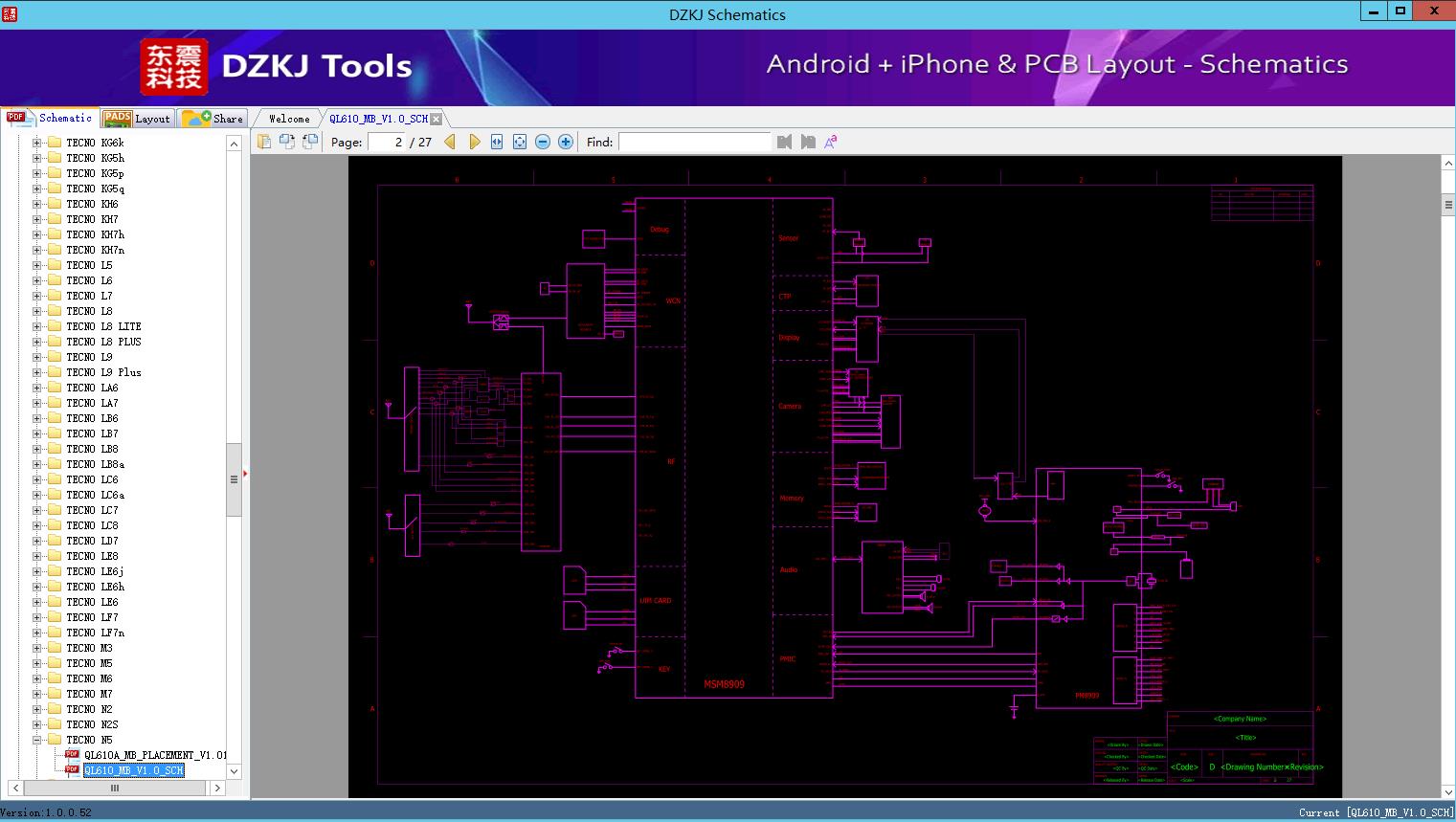Click the find previous match icon
Viewport: 1456px width, 822px height.
coord(785,142)
